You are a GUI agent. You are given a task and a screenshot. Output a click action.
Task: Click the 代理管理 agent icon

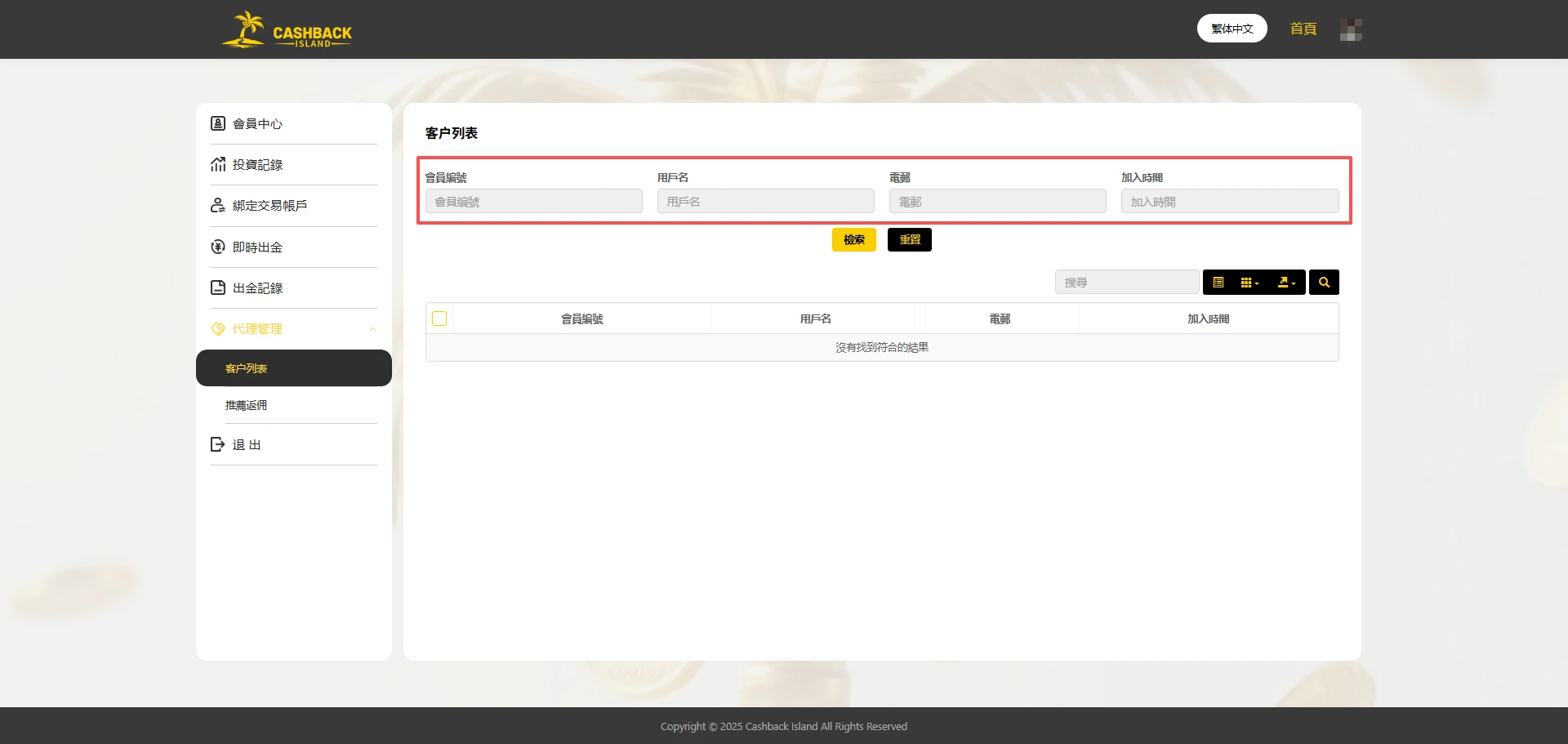217,328
